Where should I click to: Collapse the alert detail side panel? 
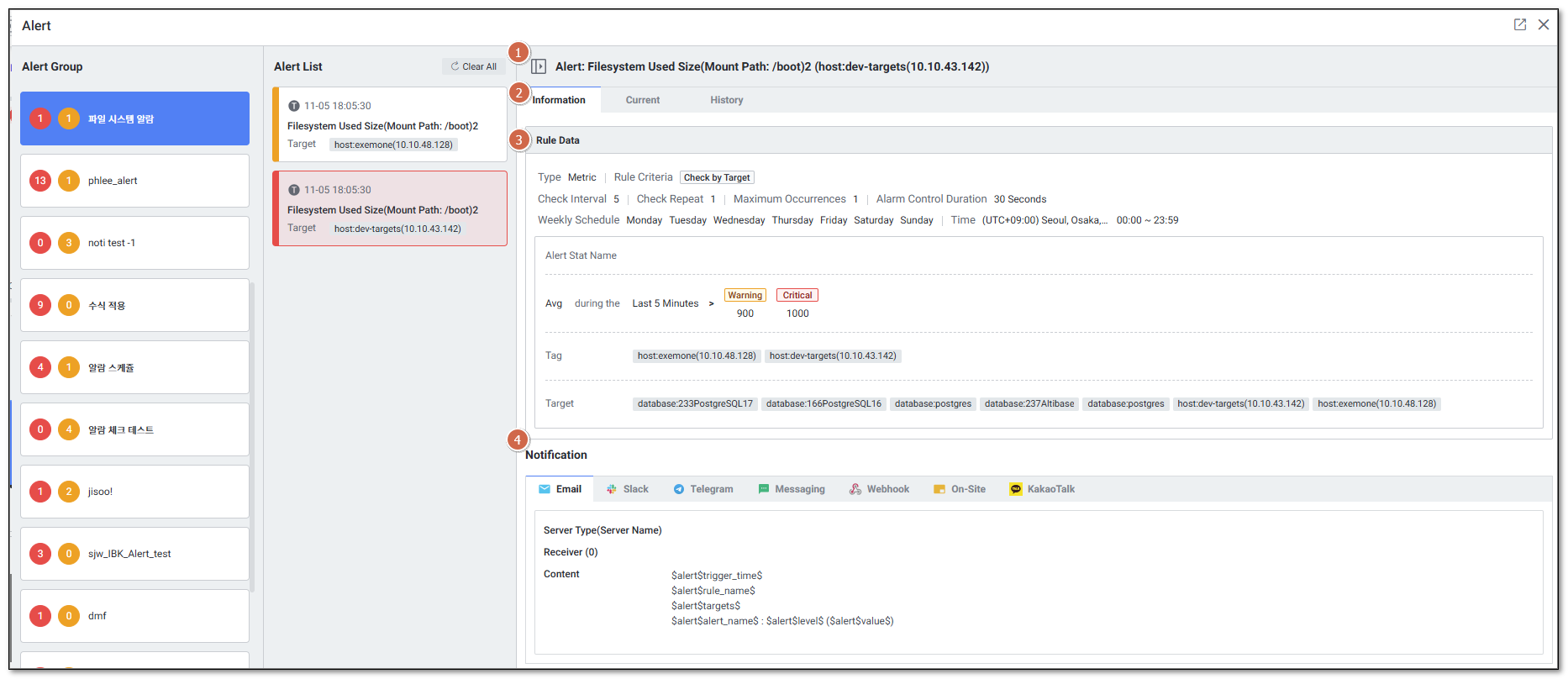tap(539, 66)
